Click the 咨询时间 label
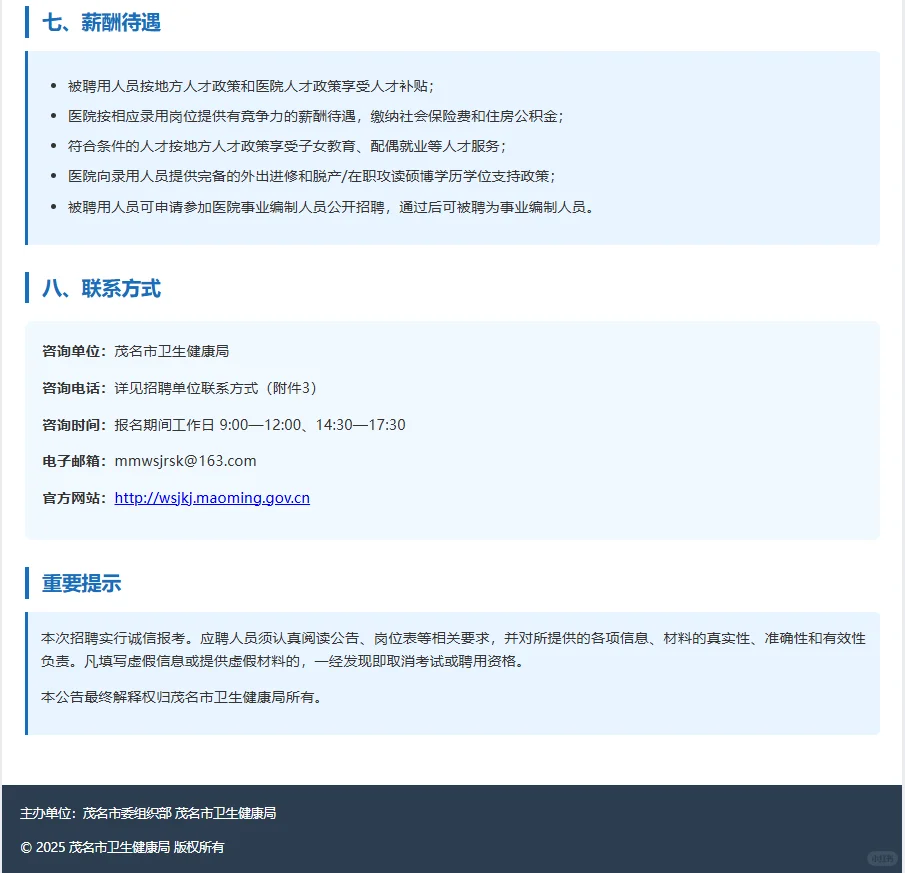 (x=74, y=425)
